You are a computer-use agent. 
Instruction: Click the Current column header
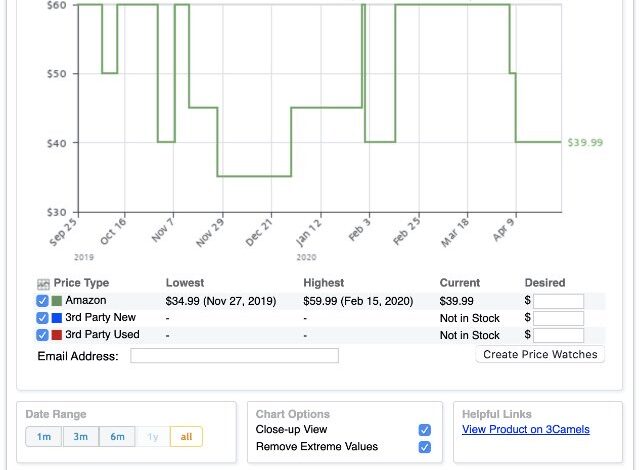coord(460,283)
